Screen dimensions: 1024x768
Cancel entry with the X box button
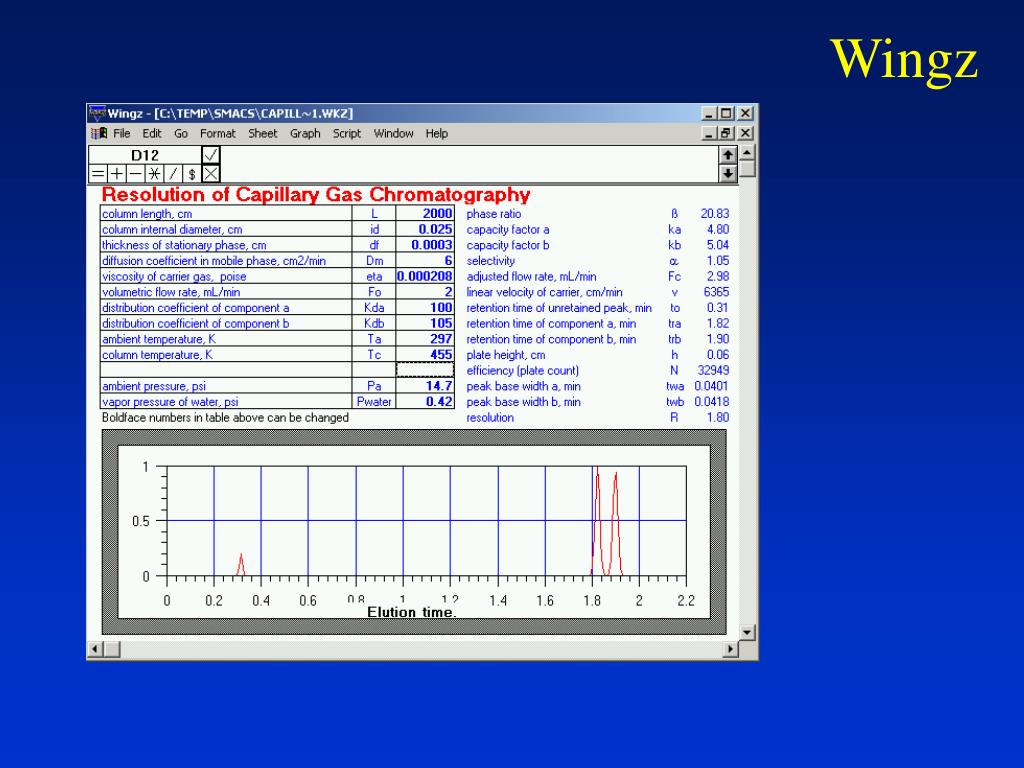pyautogui.click(x=211, y=174)
